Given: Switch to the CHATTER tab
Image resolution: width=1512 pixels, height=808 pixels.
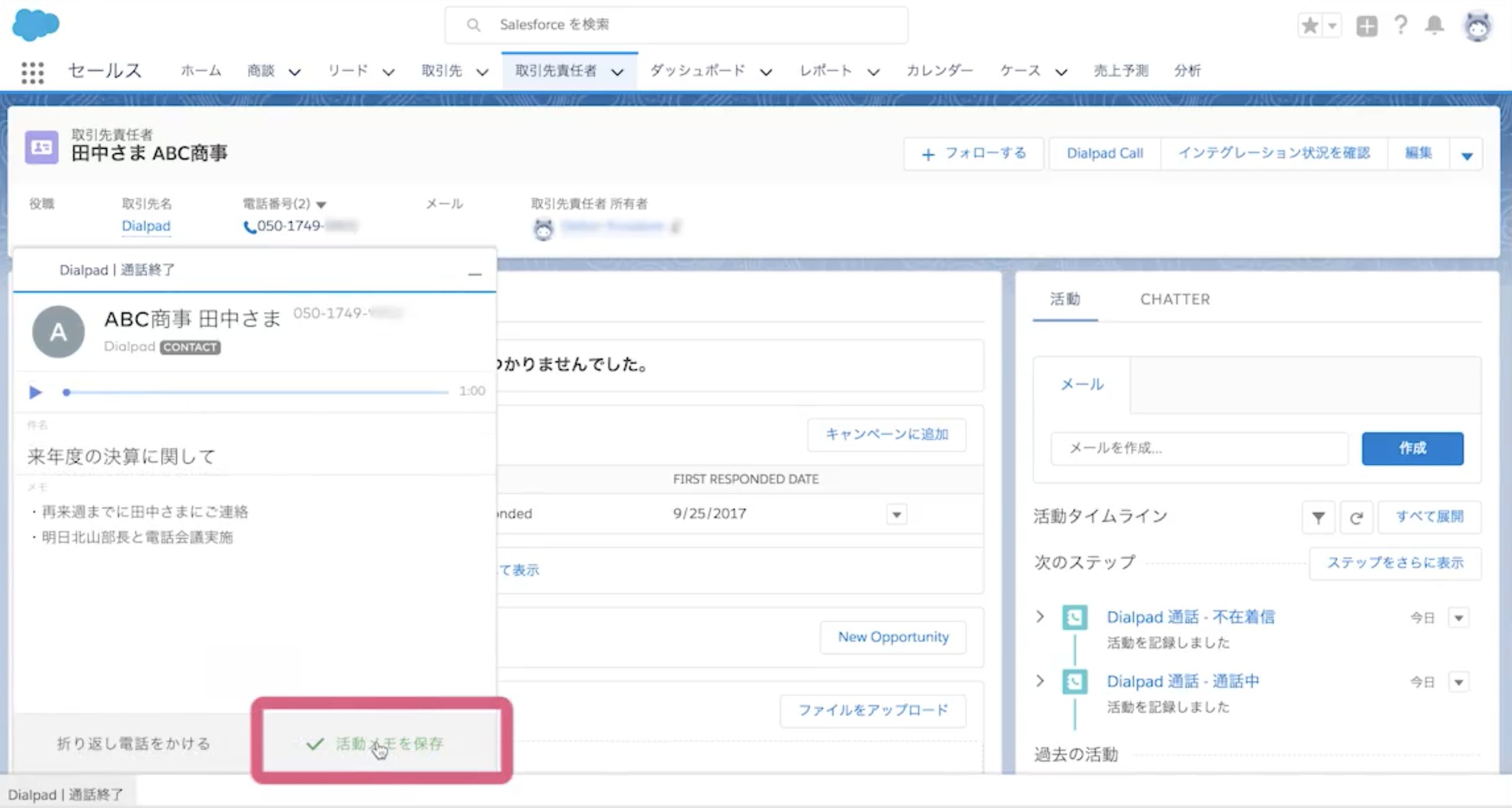Looking at the screenshot, I should (x=1175, y=299).
